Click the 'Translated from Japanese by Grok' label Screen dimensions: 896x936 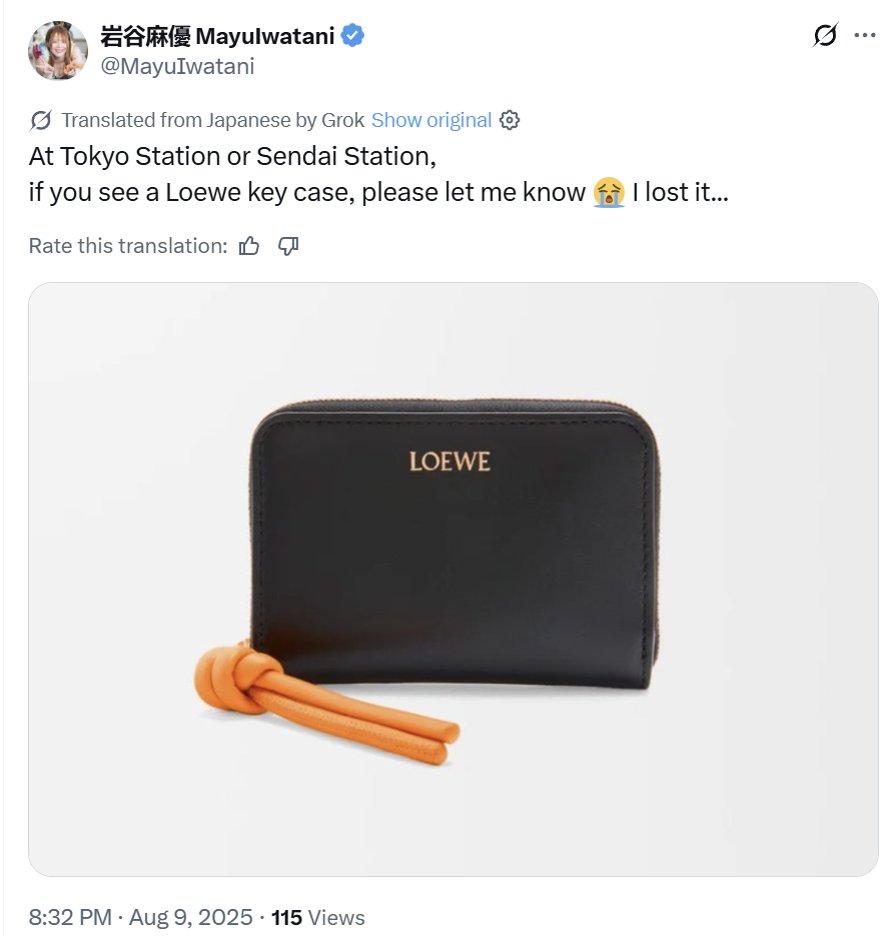pos(213,120)
